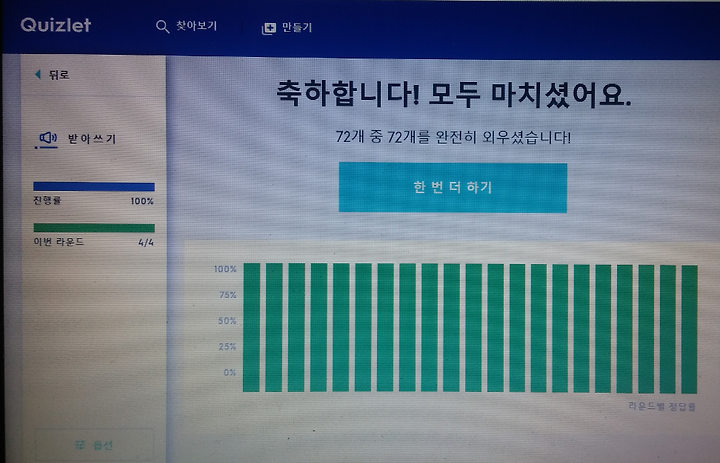The height and width of the screenshot is (463, 720).
Task: Click the 100% chart axis label
Action: click(x=225, y=269)
